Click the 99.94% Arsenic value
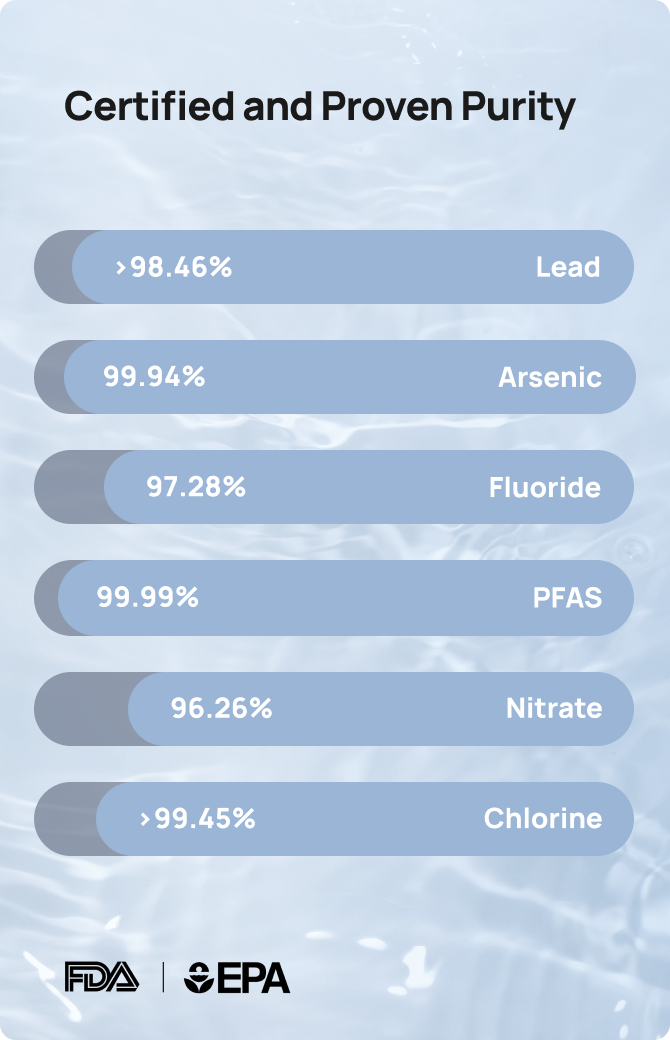 click(154, 377)
